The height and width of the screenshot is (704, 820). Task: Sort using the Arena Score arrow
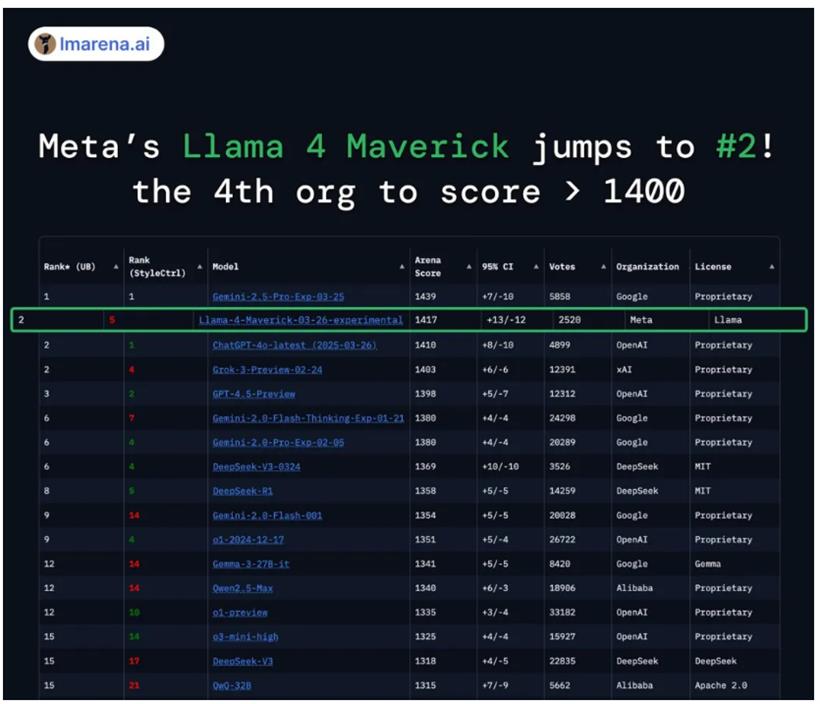(469, 267)
